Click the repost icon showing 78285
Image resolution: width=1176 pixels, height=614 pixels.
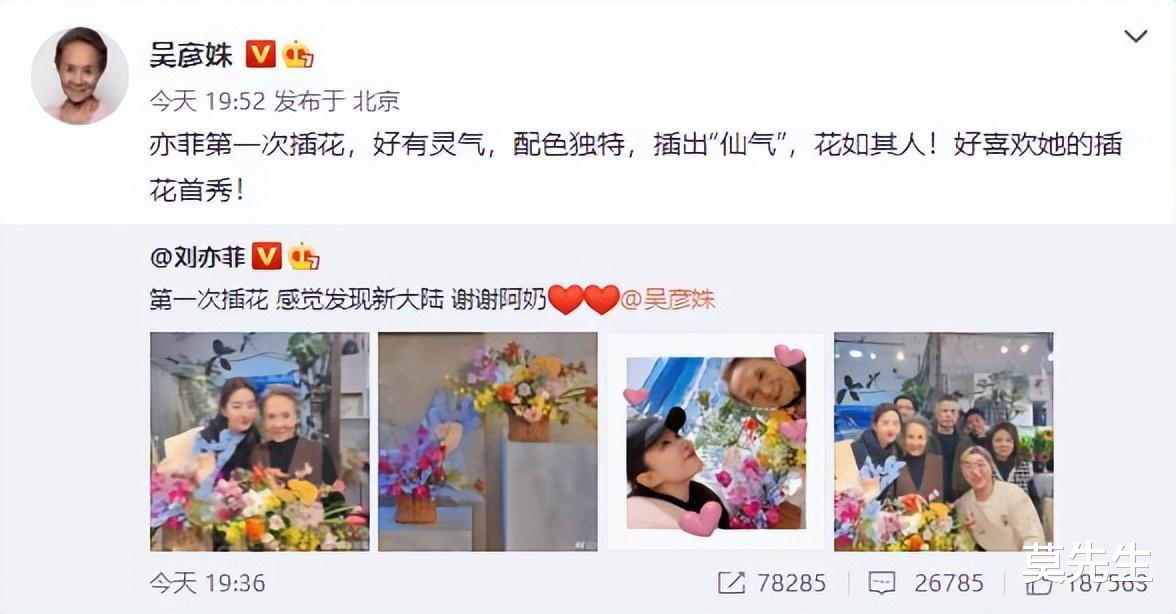(x=731, y=583)
